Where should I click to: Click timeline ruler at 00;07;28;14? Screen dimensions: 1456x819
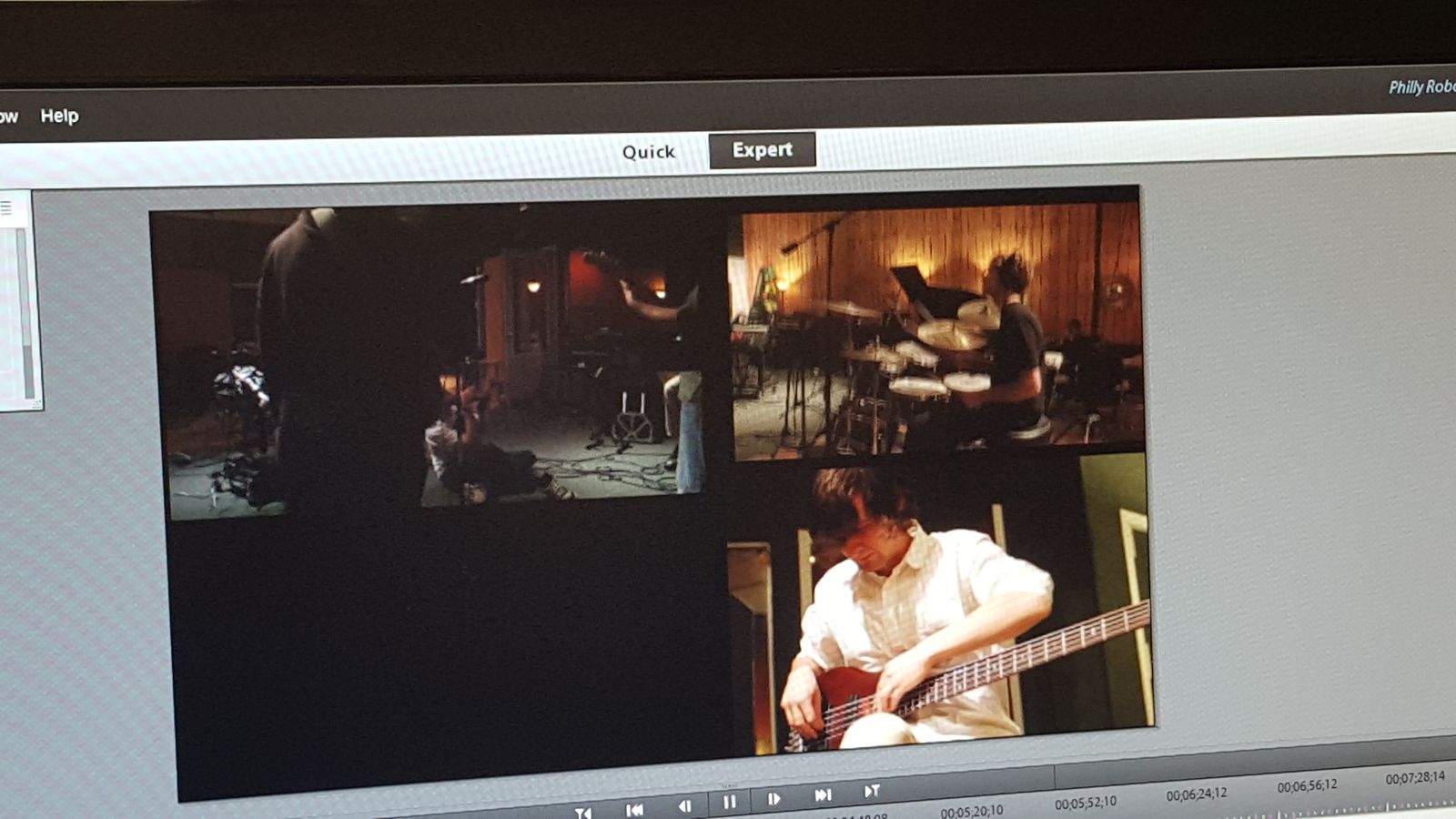(1414, 778)
